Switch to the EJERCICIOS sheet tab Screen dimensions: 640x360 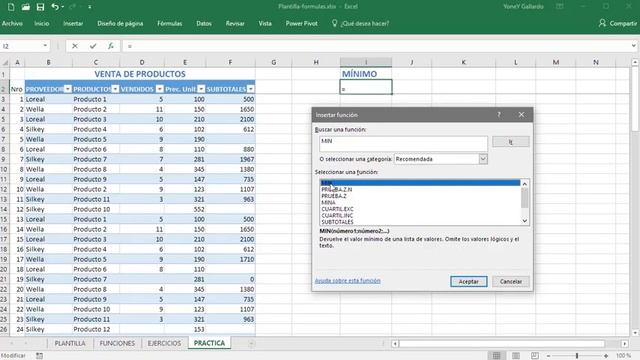(x=164, y=343)
